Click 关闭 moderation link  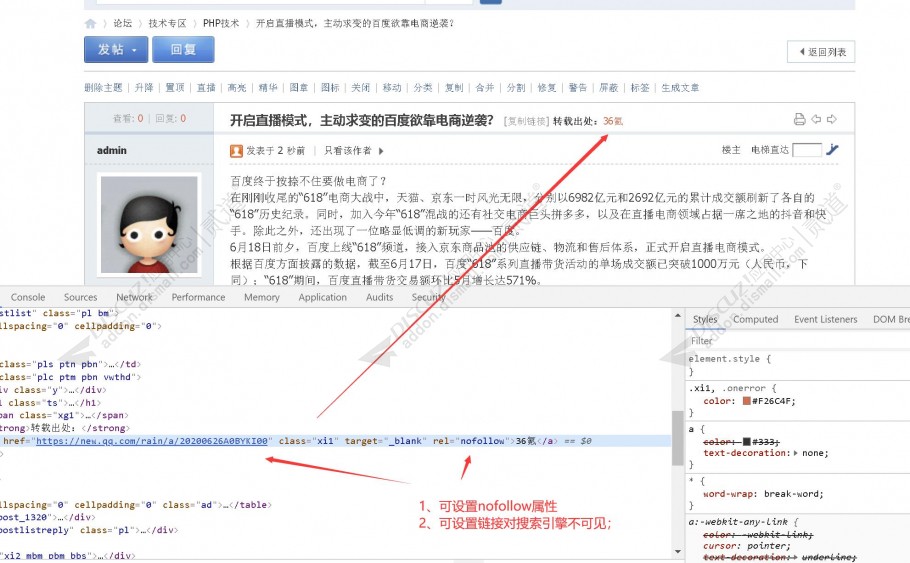click(360, 88)
